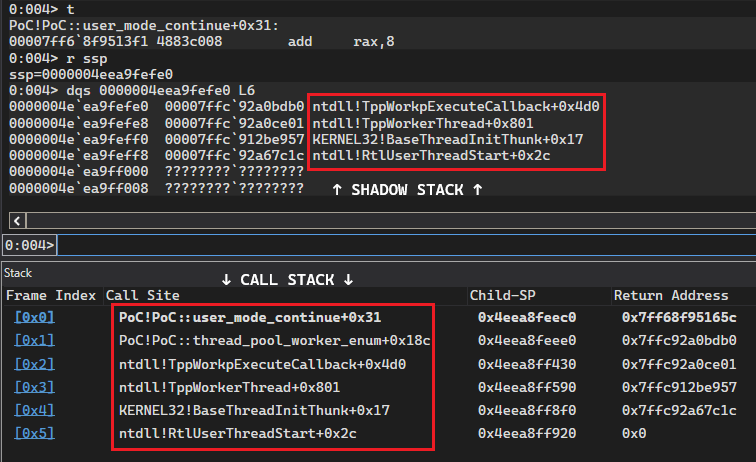Image resolution: width=756 pixels, height=462 pixels.
Task: Click ntdll!RtlUserThreadStart+0x2c symbol in dqs output
Action: [x=431, y=156]
